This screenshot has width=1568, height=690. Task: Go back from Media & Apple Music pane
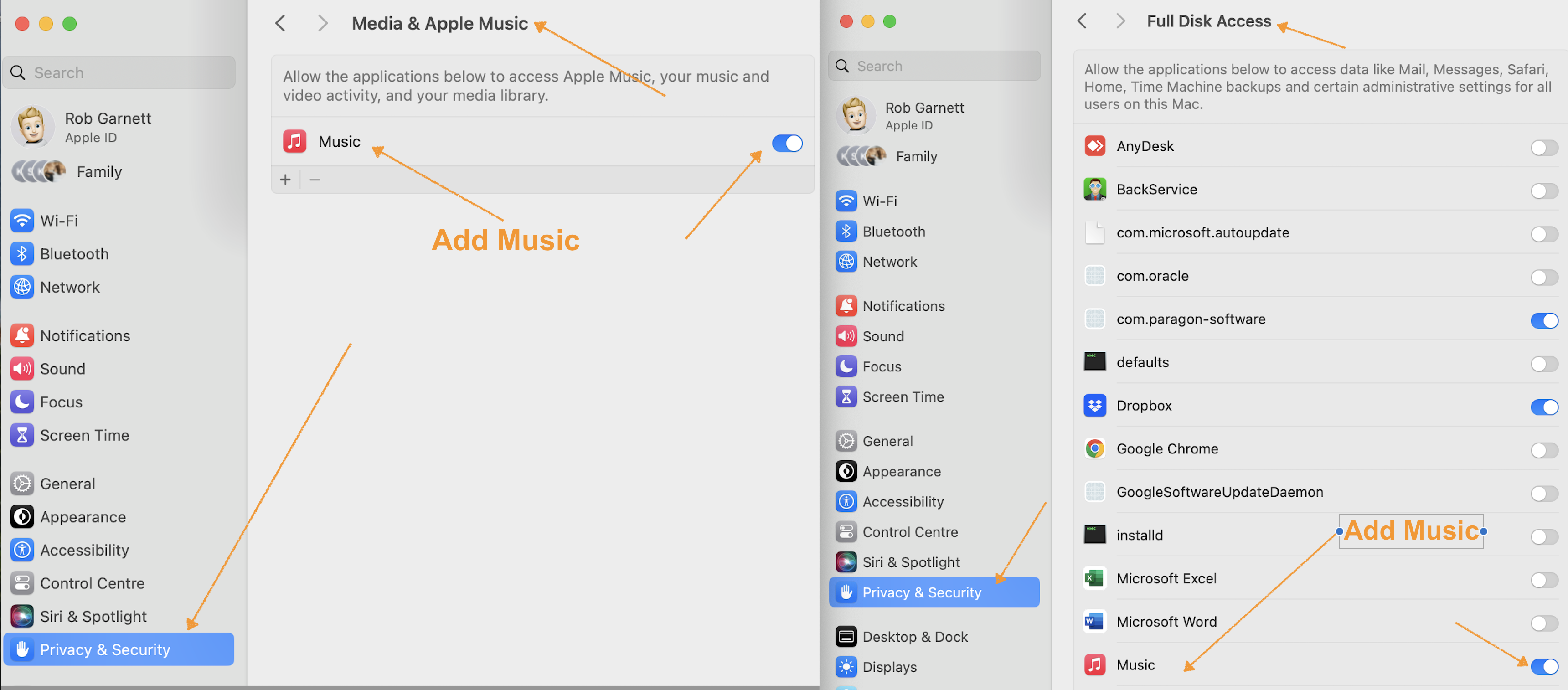pyautogui.click(x=281, y=24)
